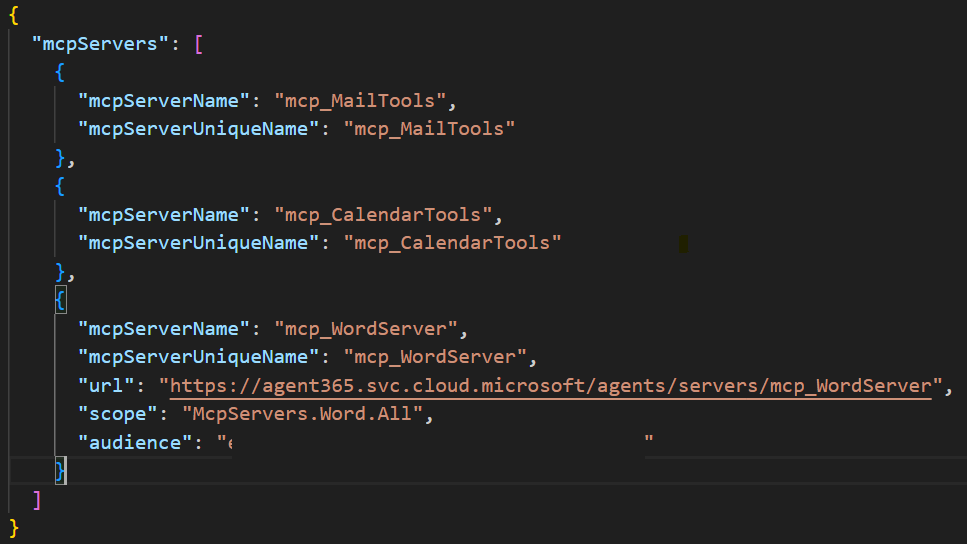Click the final closing curly brace
Screen dimensions: 967x544
pos(14,527)
